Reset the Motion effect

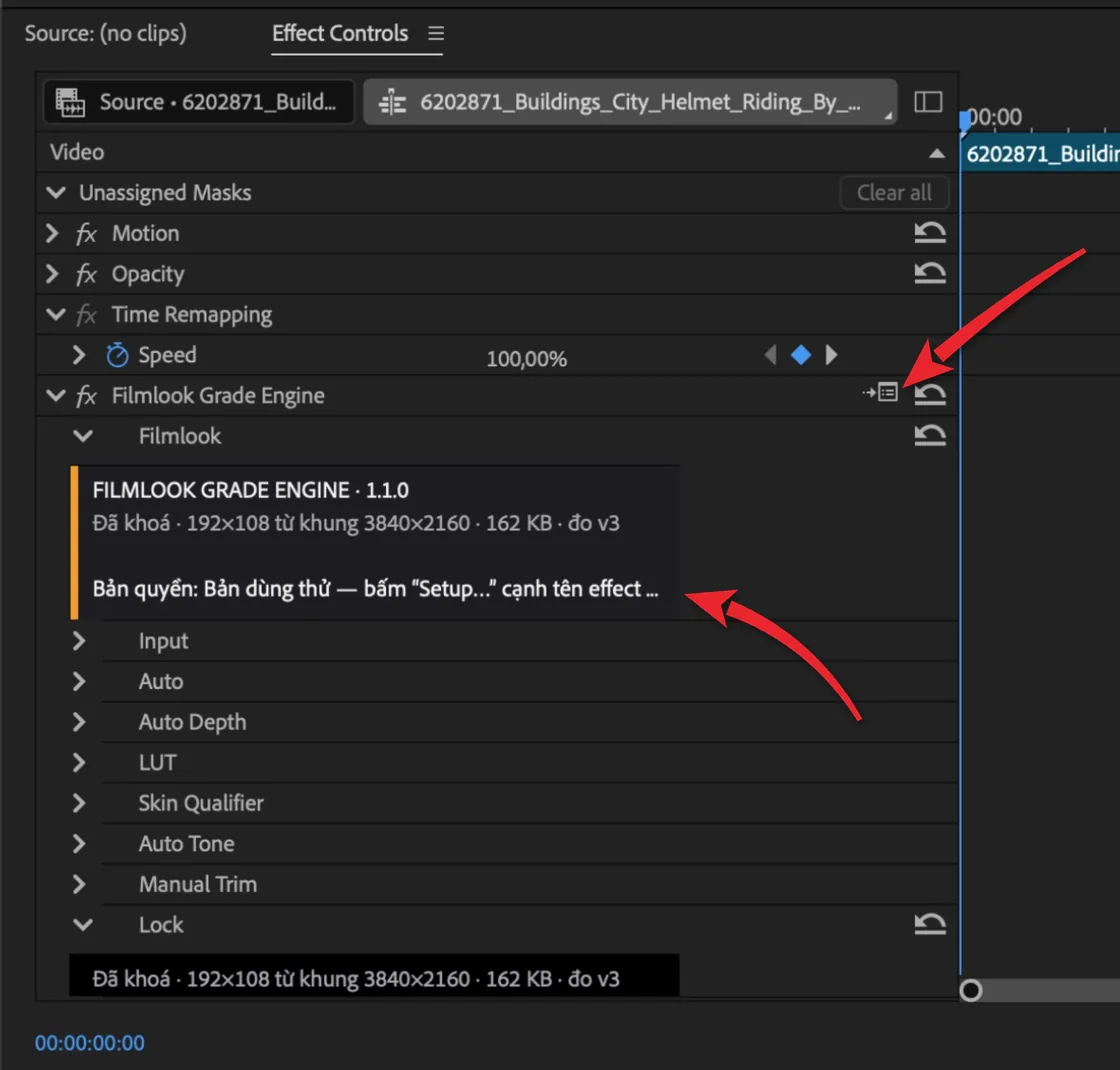click(930, 232)
